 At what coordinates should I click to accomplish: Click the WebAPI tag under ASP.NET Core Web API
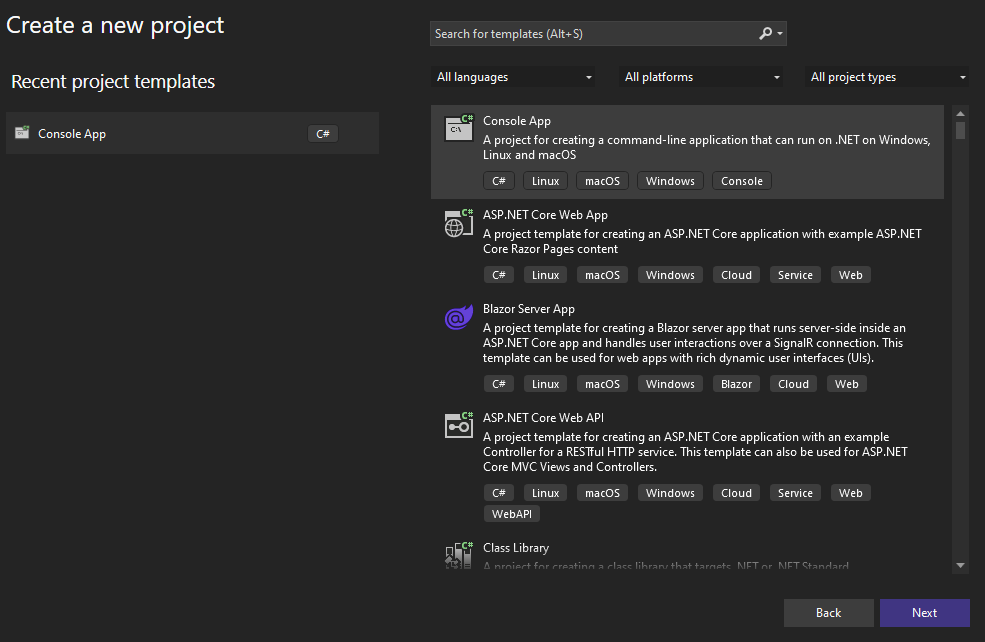click(511, 513)
